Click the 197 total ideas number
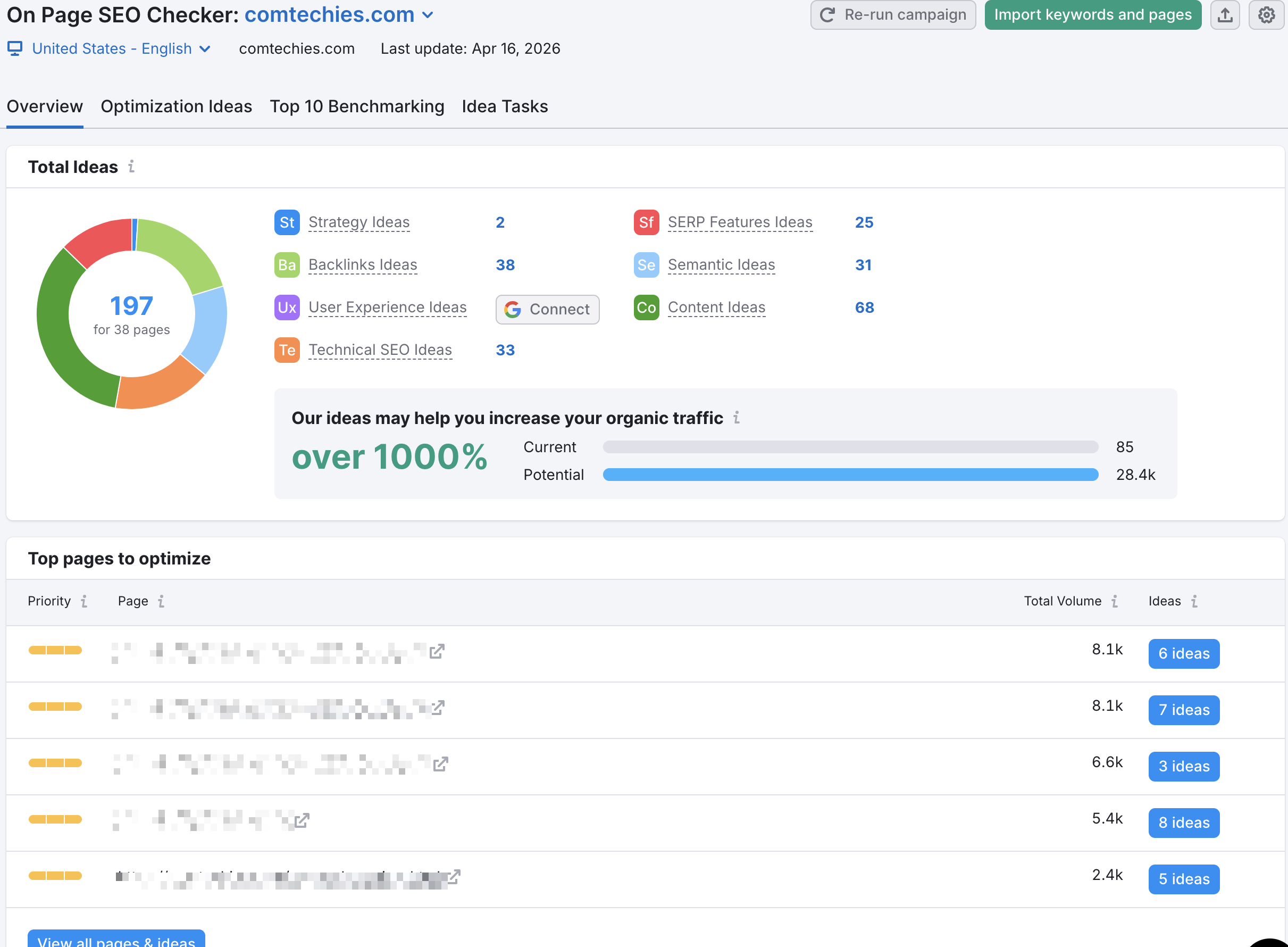Screen dimensions: 1288x947 tap(131, 305)
